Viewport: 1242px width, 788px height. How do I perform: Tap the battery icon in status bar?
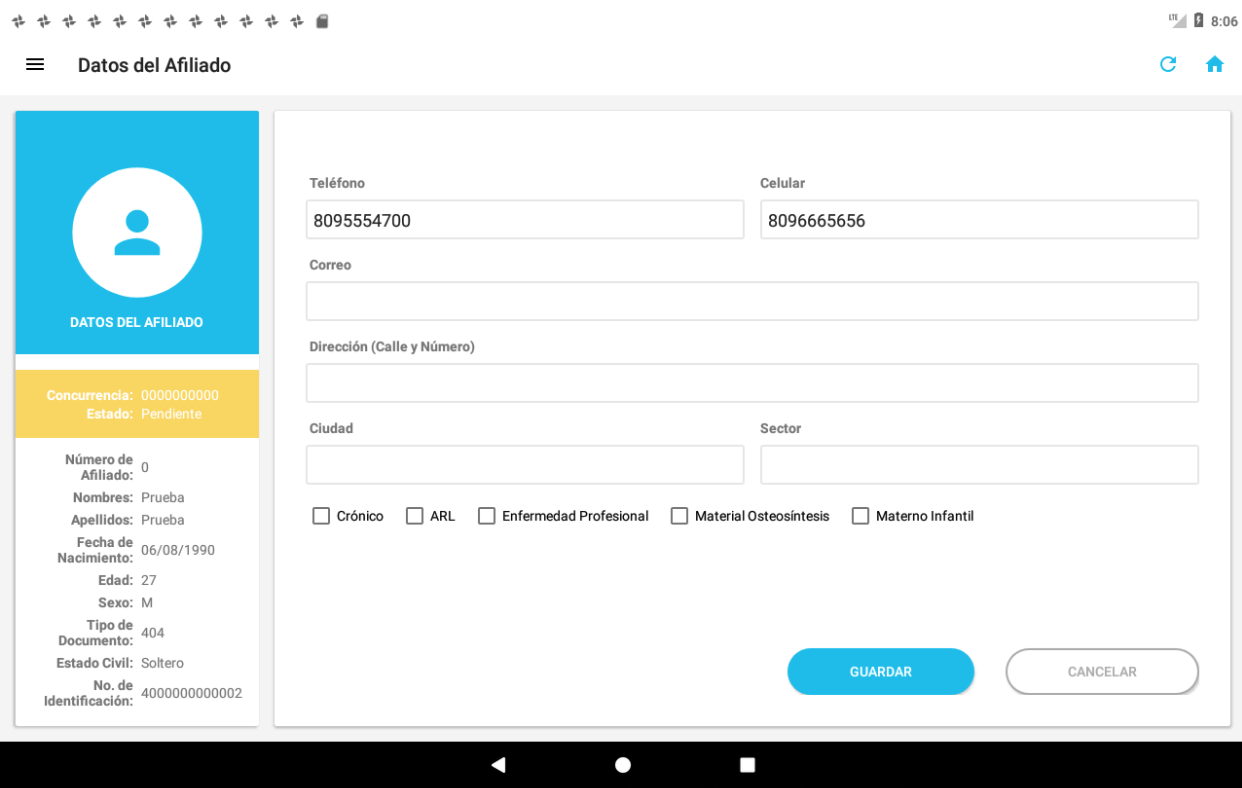point(1198,21)
